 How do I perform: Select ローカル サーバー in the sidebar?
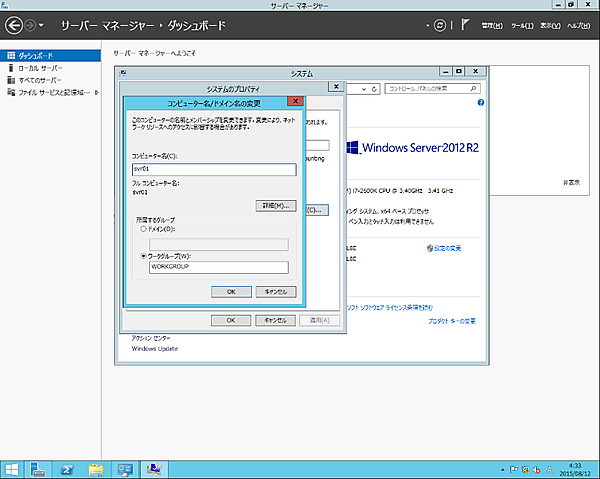point(40,67)
